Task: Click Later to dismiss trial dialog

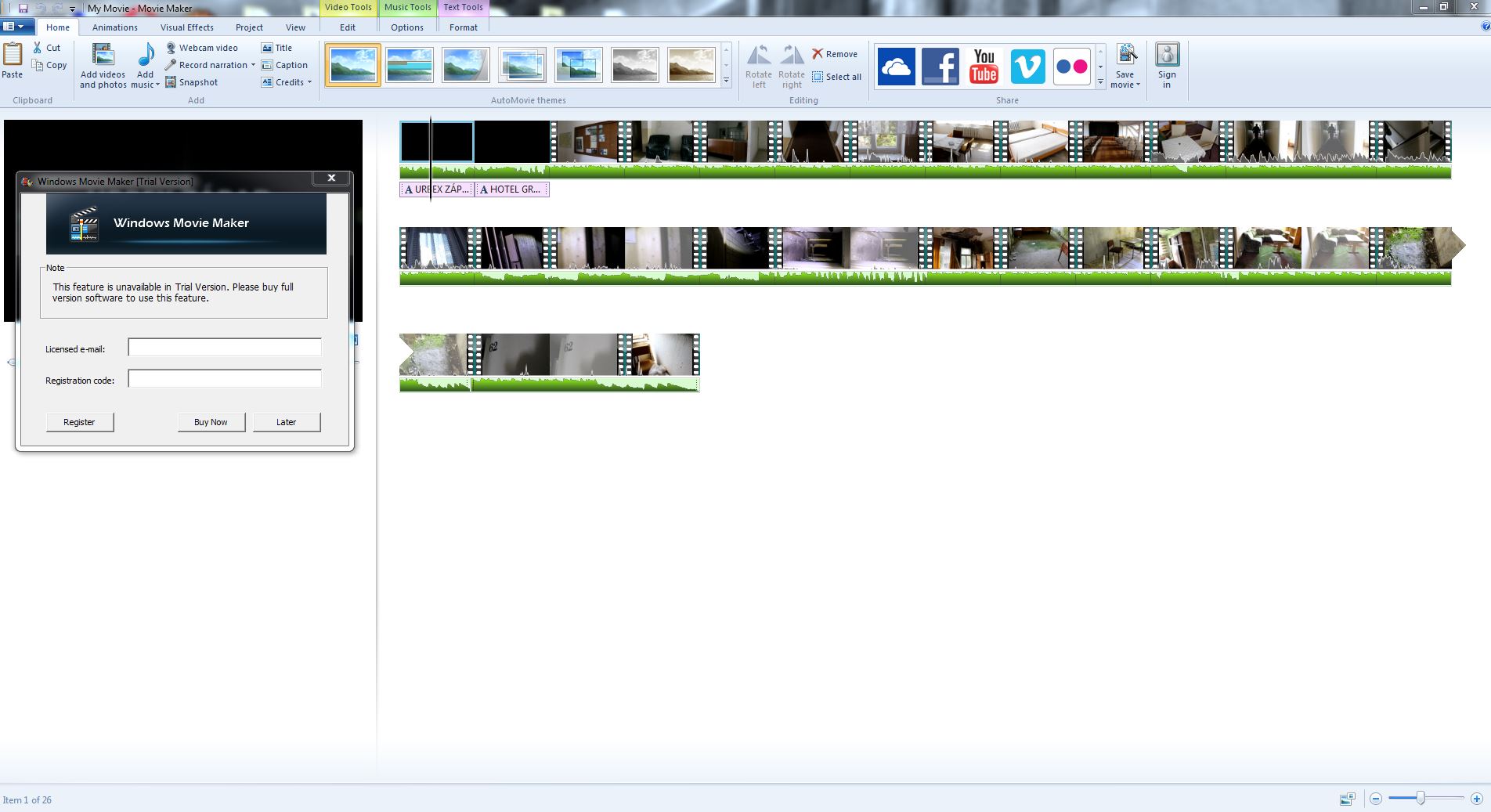Action: click(x=286, y=422)
